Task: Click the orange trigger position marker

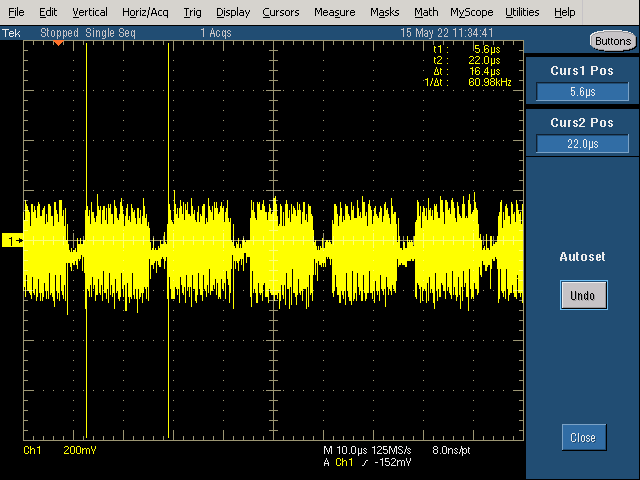Action: point(59,43)
